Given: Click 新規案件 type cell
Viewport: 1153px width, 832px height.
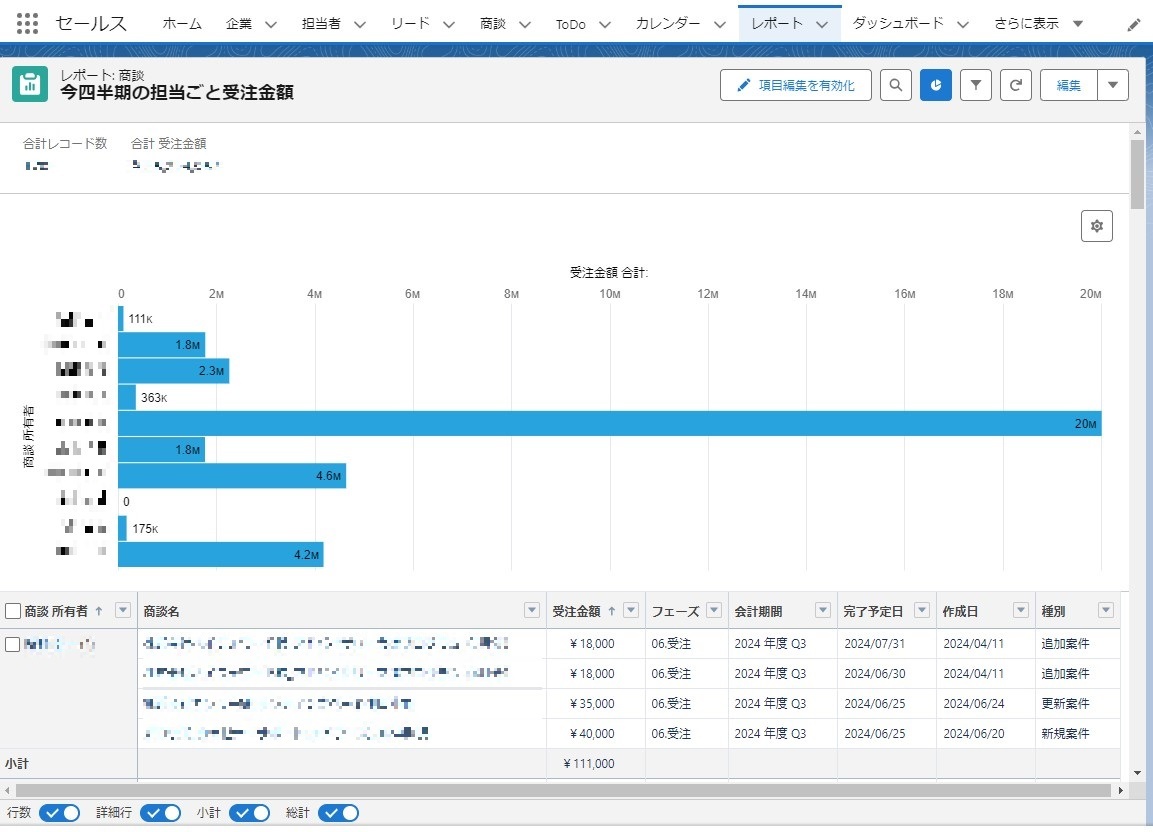Looking at the screenshot, I should tap(1065, 733).
